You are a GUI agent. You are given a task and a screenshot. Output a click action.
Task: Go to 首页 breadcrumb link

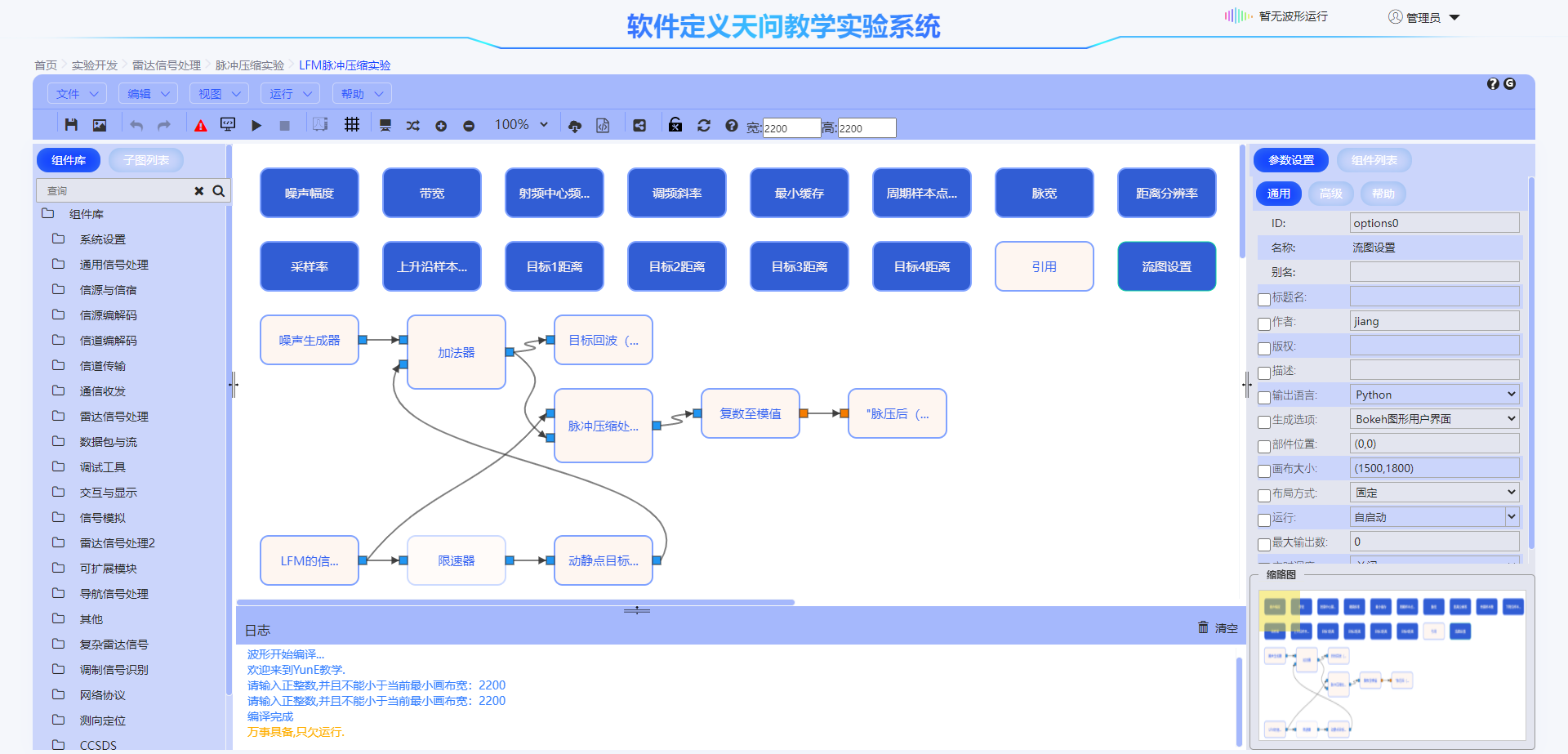pyautogui.click(x=46, y=65)
